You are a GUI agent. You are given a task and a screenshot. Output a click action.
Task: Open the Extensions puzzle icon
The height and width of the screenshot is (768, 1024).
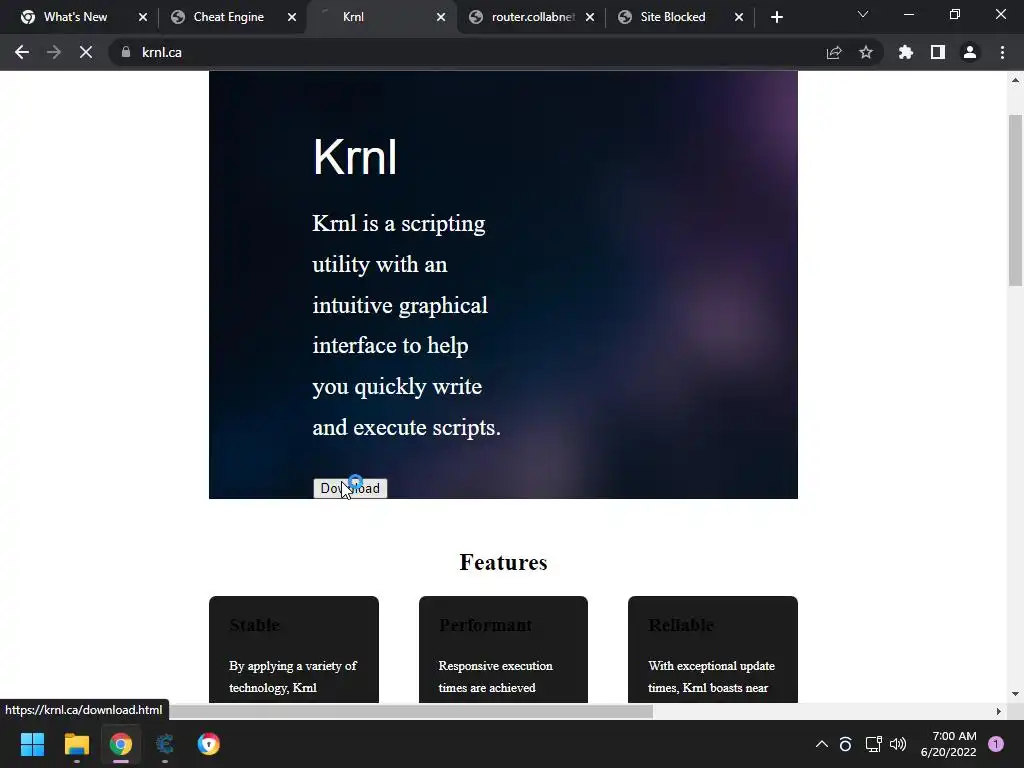pyautogui.click(x=906, y=52)
